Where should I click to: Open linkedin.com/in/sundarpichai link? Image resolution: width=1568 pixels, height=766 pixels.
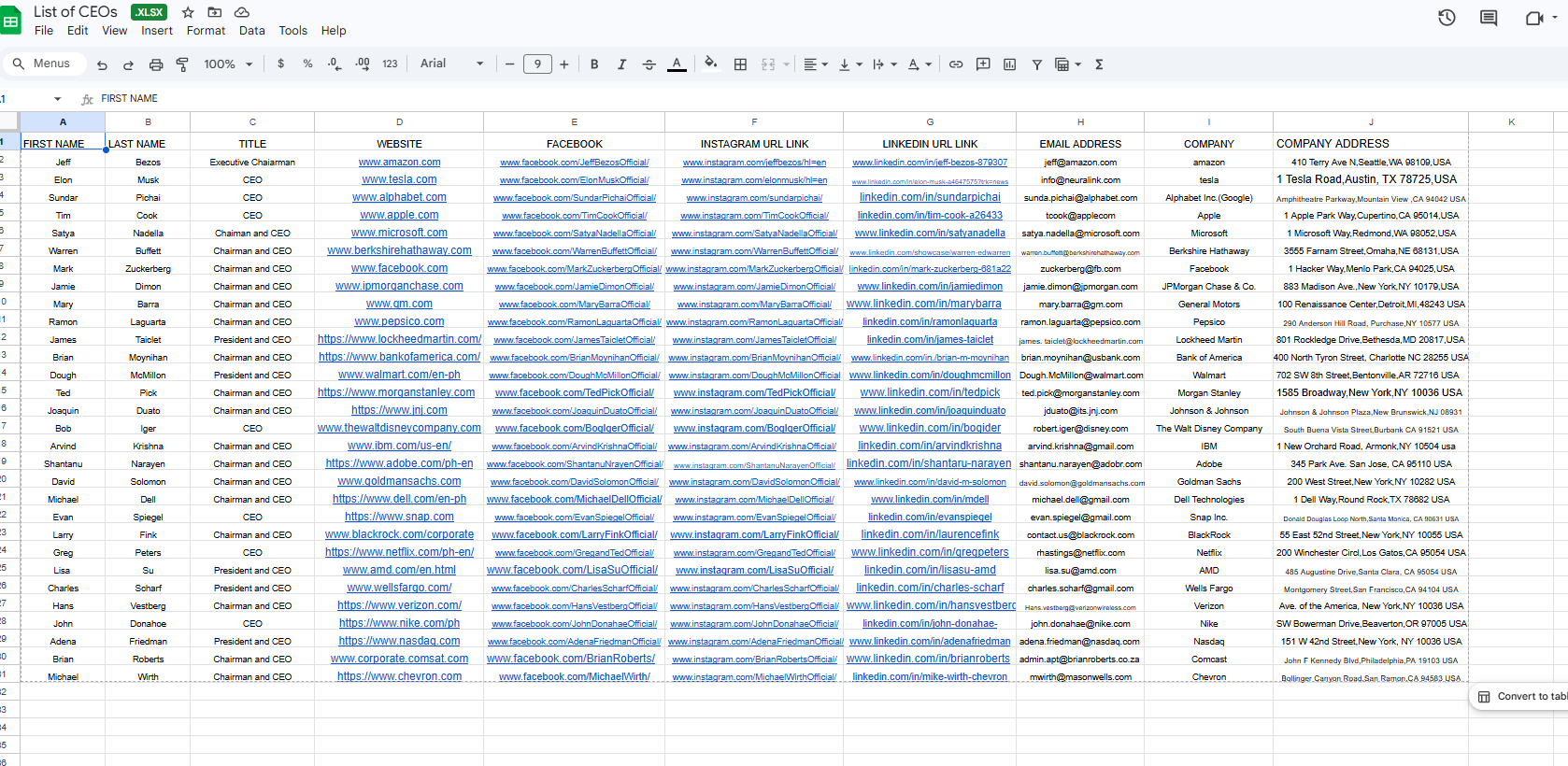930,197
